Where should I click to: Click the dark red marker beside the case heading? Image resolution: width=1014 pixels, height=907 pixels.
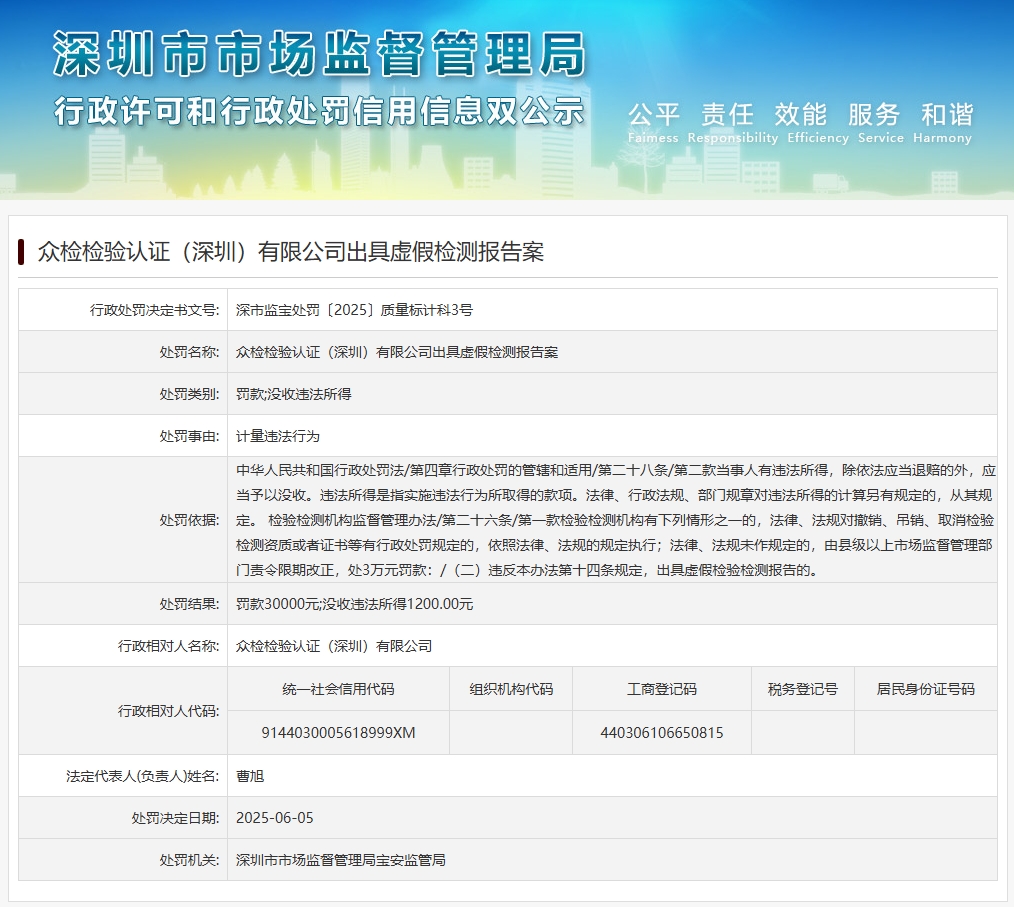click(21, 251)
